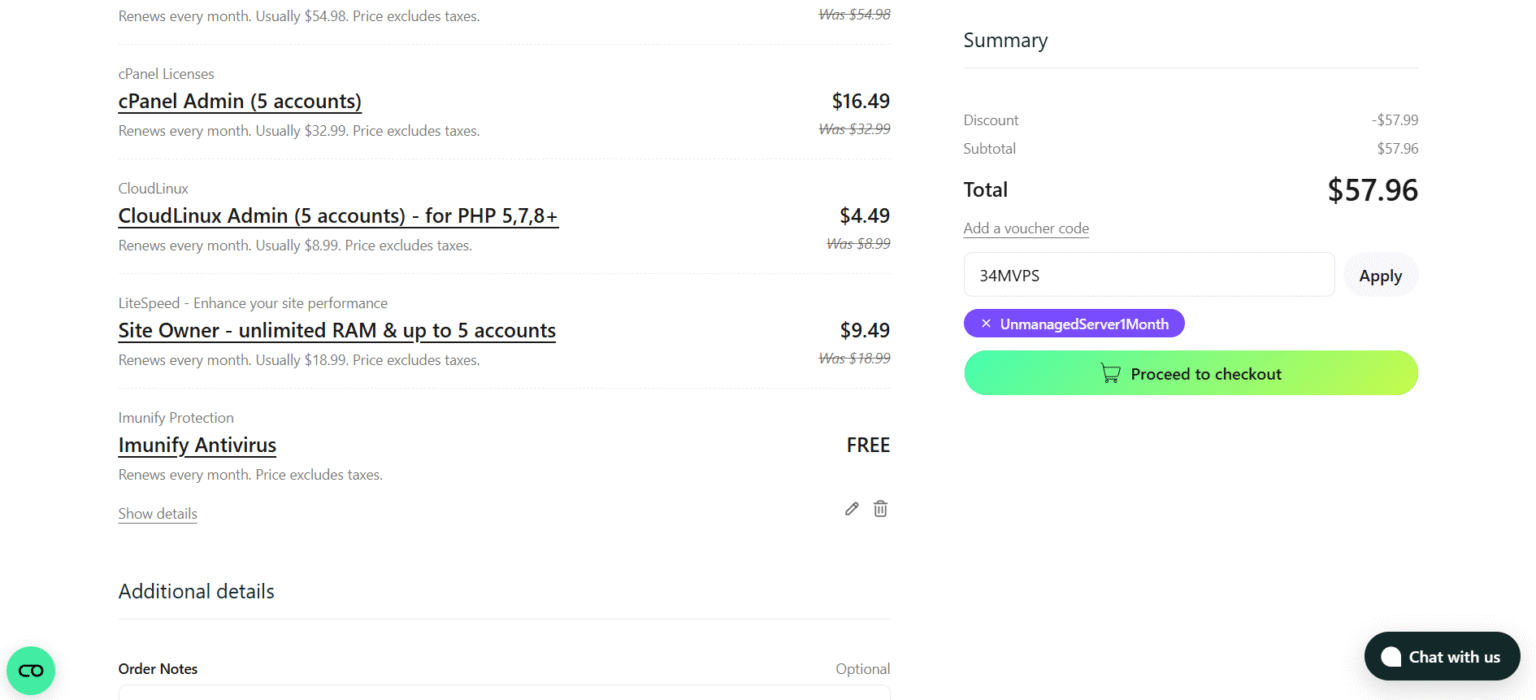Screen dimensions: 1536x700
Task: Remove the UnmanagedServer1Month voucher tag
Action: point(986,324)
